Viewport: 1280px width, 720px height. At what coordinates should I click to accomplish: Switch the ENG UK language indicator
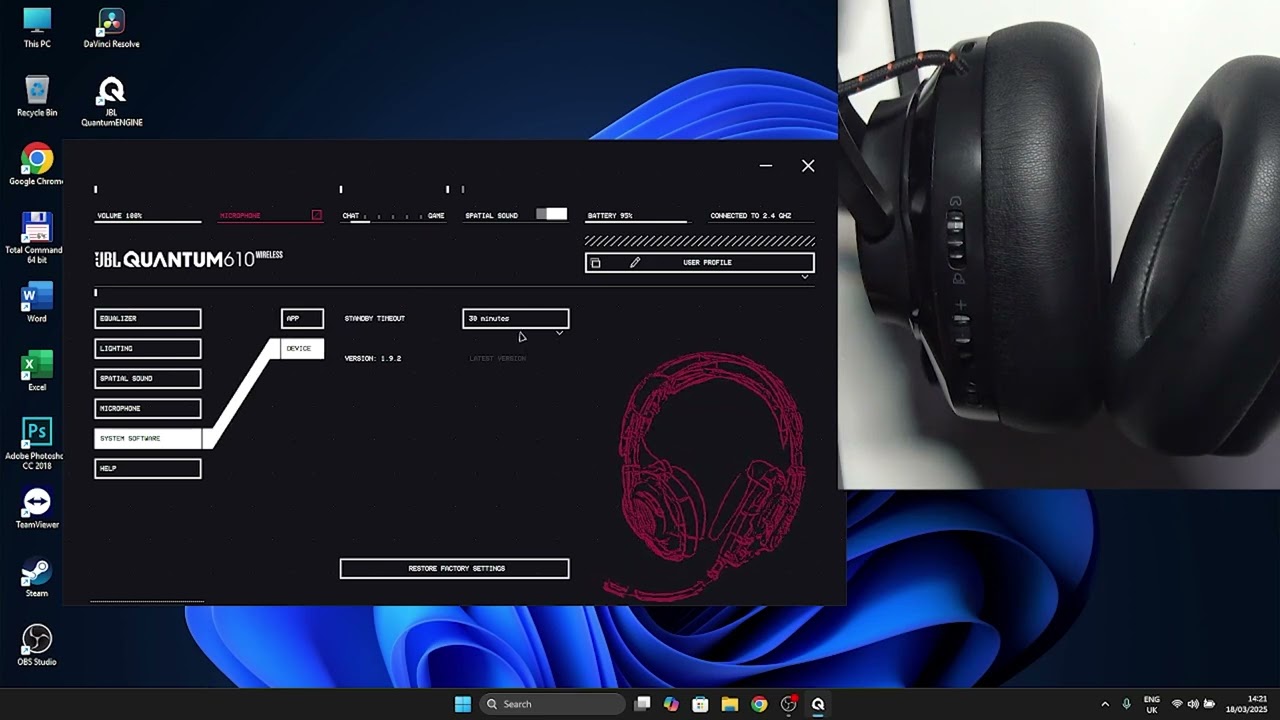pyautogui.click(x=1152, y=704)
